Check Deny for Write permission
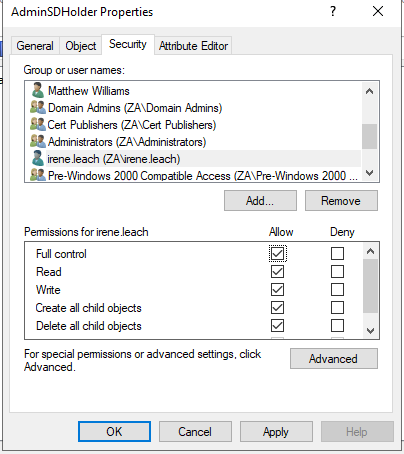This screenshot has width=404, height=454. click(x=337, y=290)
